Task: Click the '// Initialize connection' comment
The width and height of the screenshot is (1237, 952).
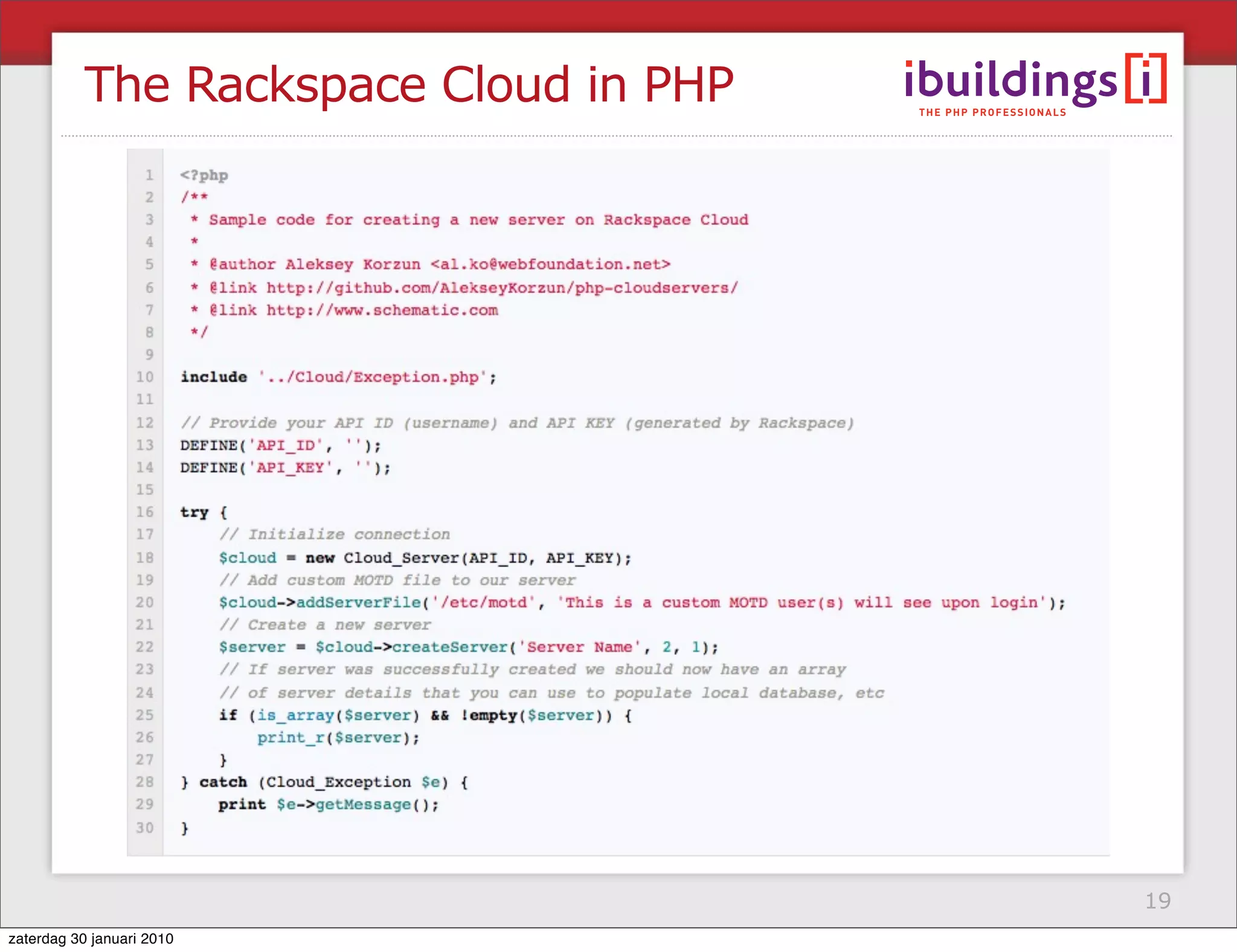Action: [335, 534]
